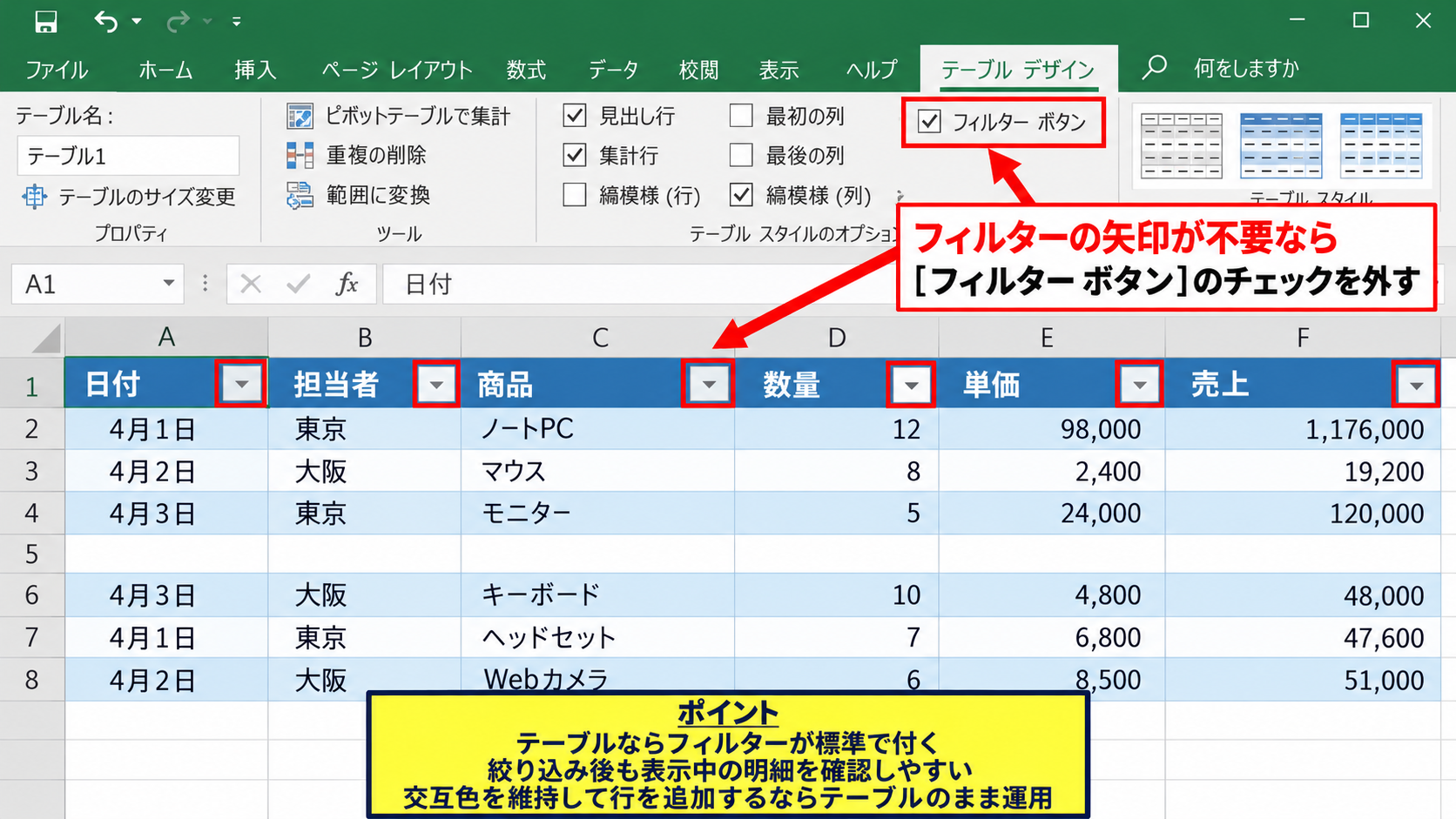Select column E header

pyautogui.click(x=1052, y=337)
